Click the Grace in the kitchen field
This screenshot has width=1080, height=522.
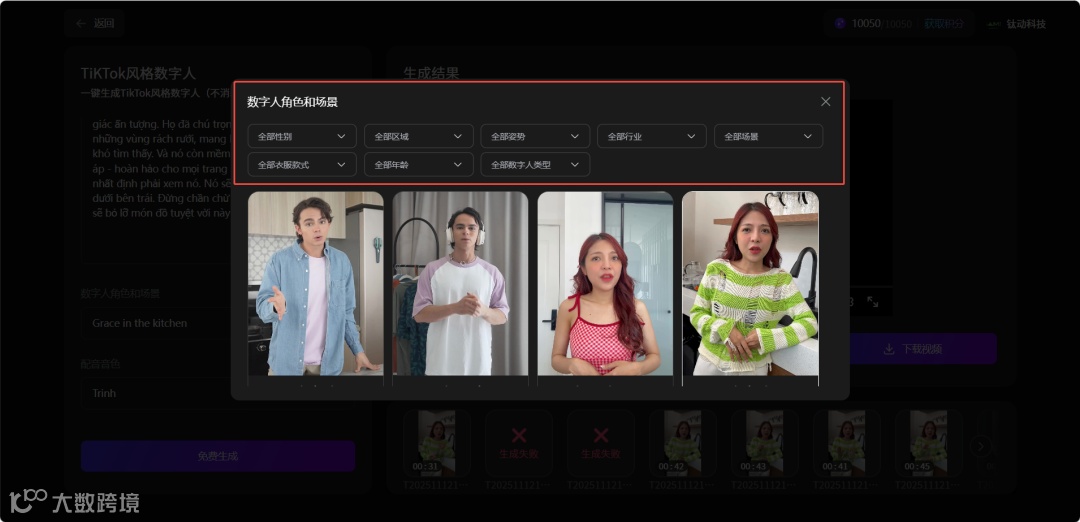tap(218, 323)
